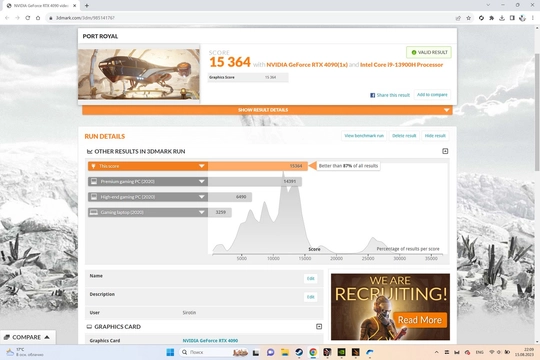Open the Extensions puzzle icon

coord(491,18)
